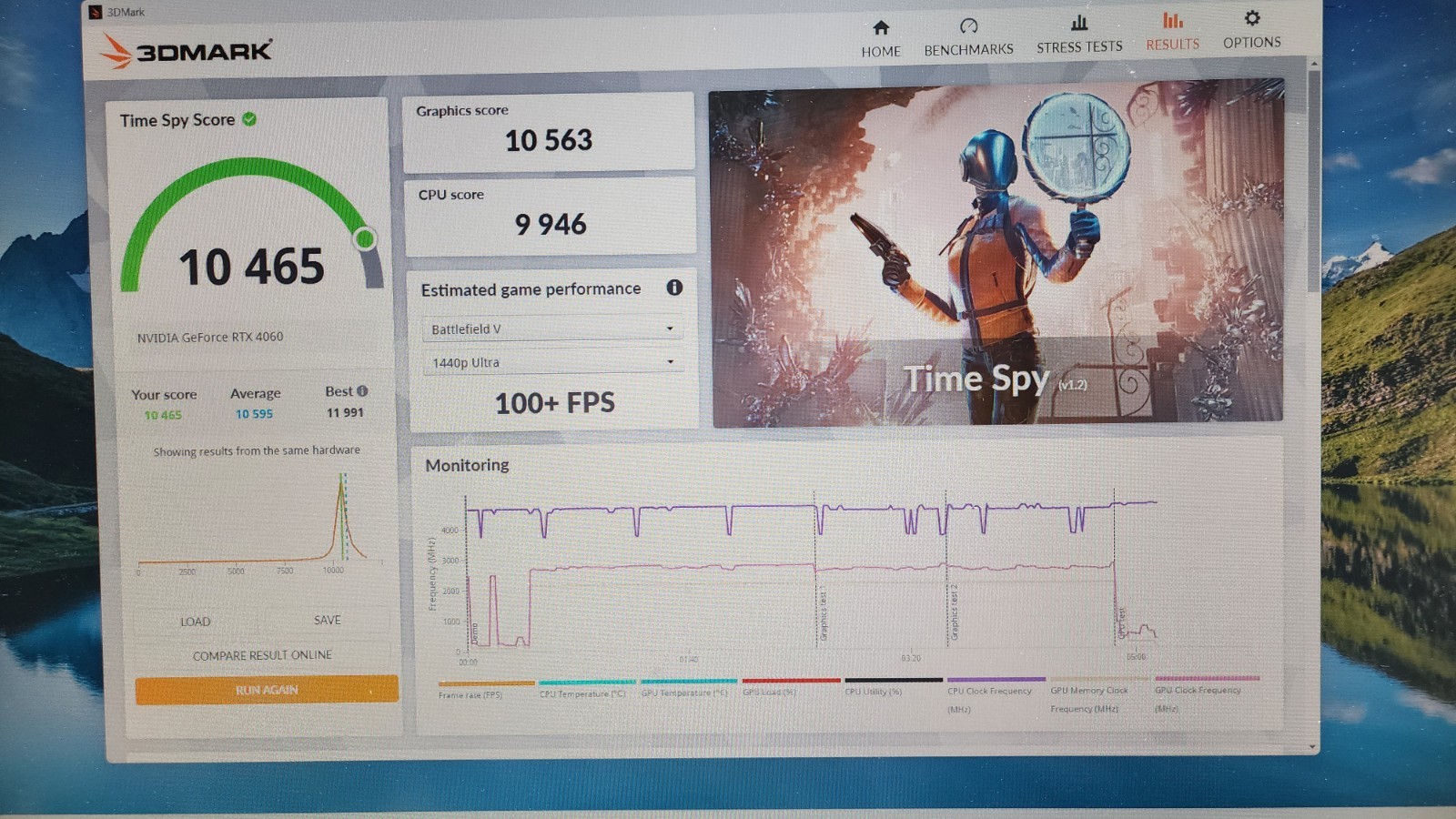The image size is (1456, 819).
Task: Open the Options tab
Action: 1251,31
